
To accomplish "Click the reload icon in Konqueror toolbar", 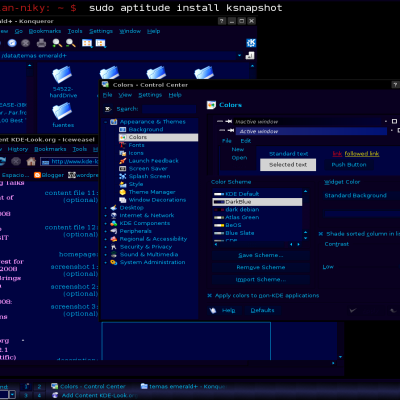I will 12,43.
